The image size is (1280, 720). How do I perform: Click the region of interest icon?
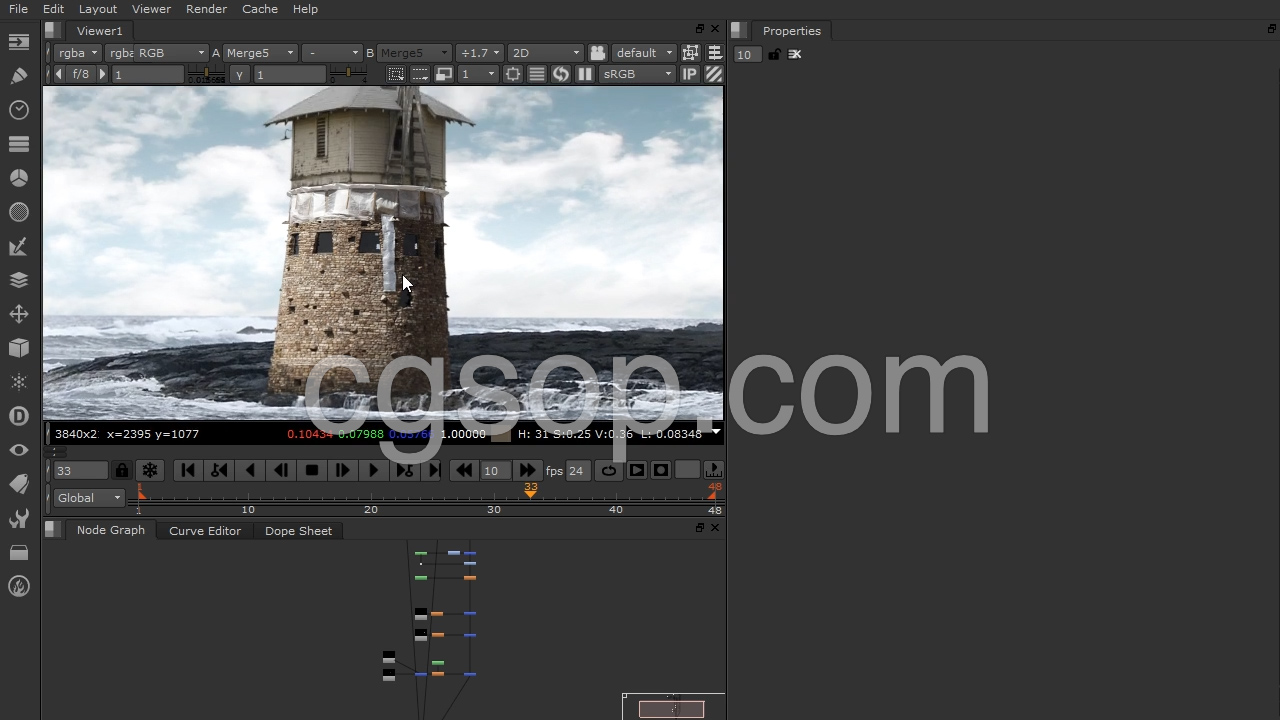[x=396, y=74]
